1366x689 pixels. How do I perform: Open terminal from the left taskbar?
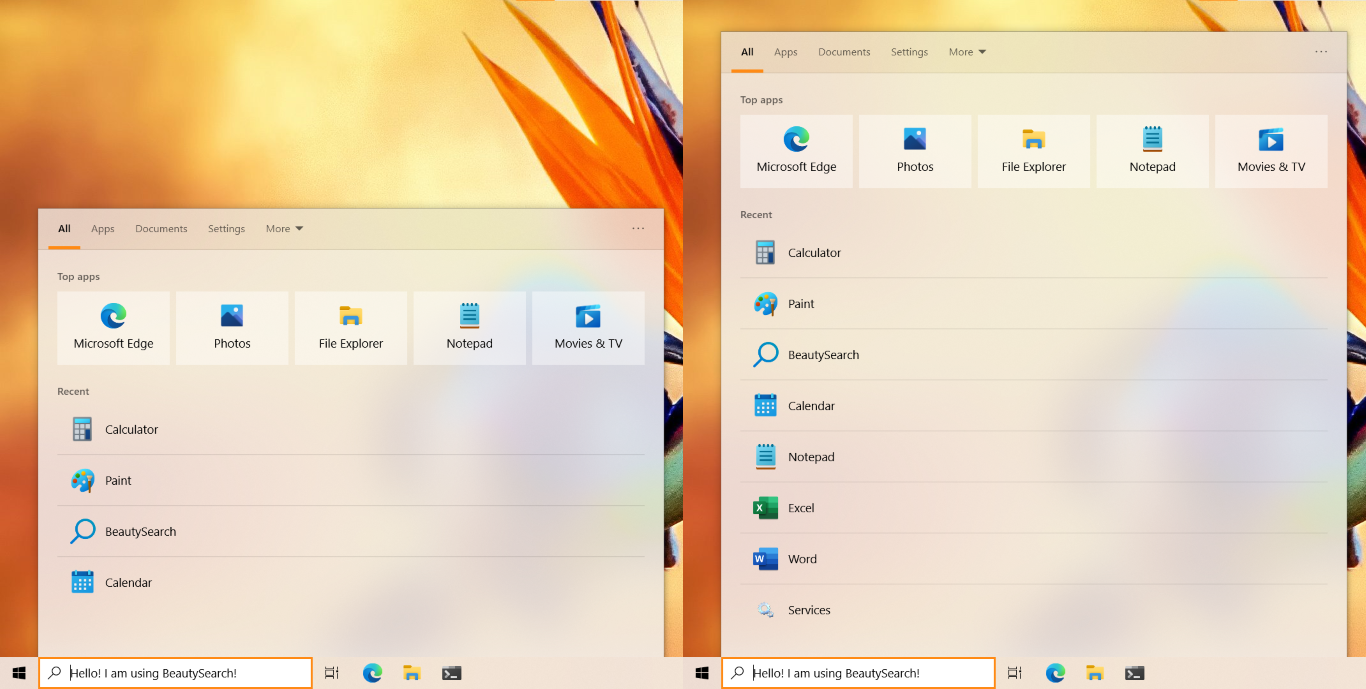click(452, 673)
